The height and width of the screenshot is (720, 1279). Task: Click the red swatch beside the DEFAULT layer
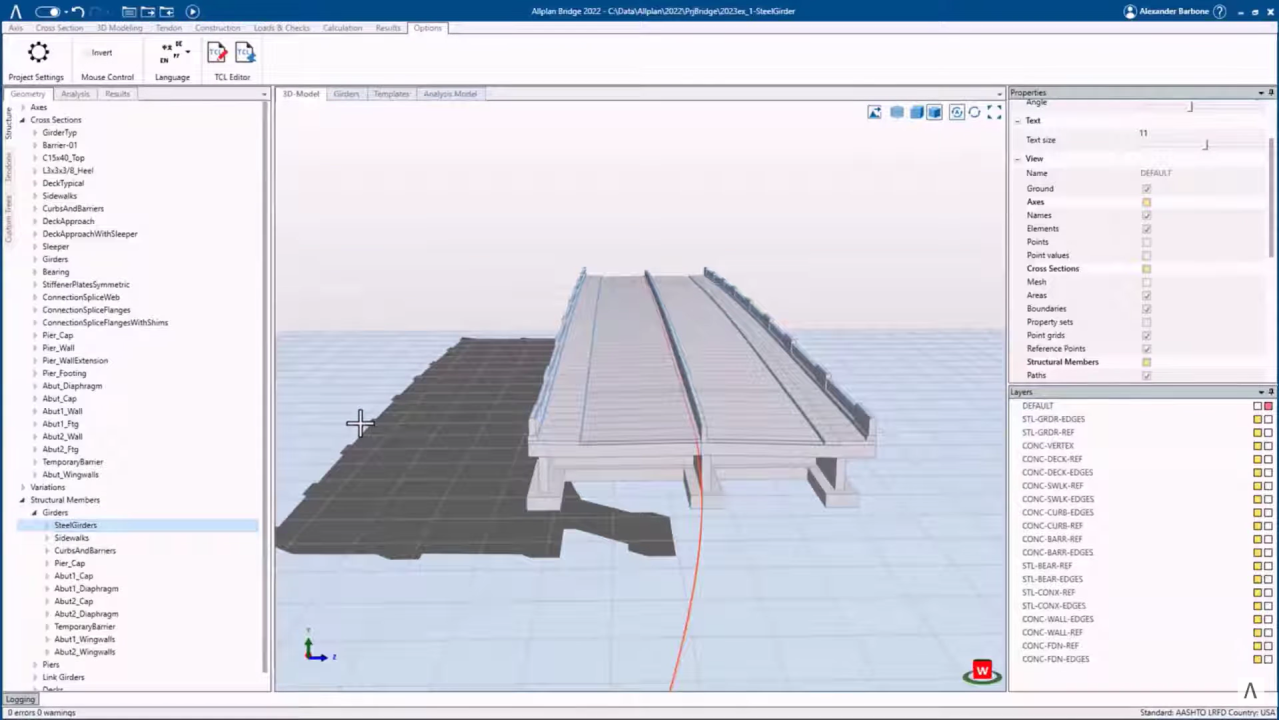(x=1268, y=405)
